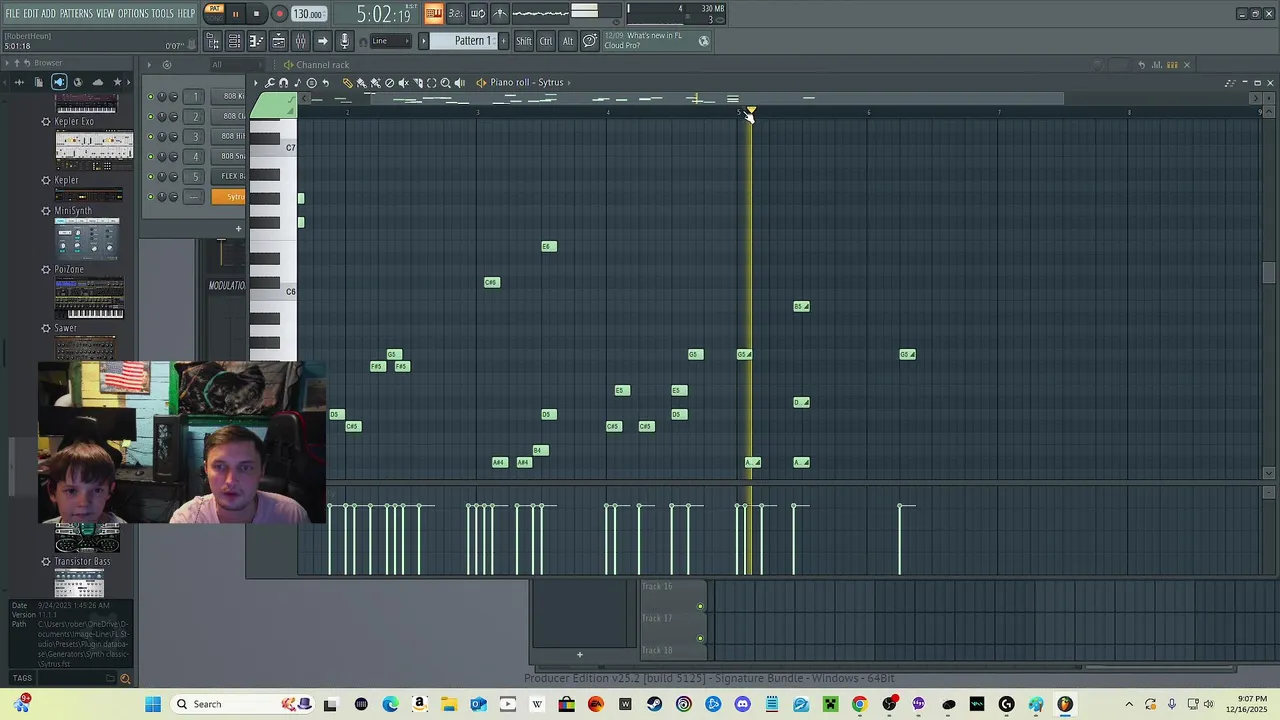Open the Line snap dropdown
Screen dimensions: 1280x720
click(x=391, y=41)
